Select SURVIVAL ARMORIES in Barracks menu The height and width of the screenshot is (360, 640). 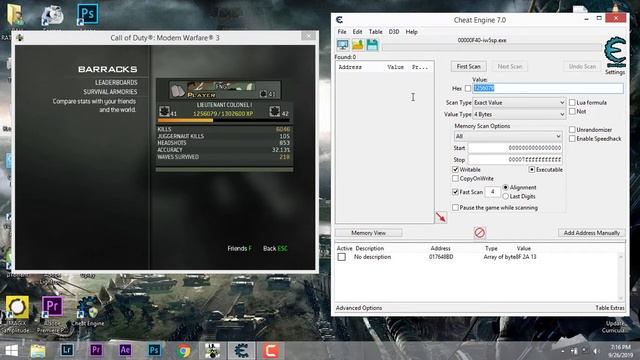[110, 92]
